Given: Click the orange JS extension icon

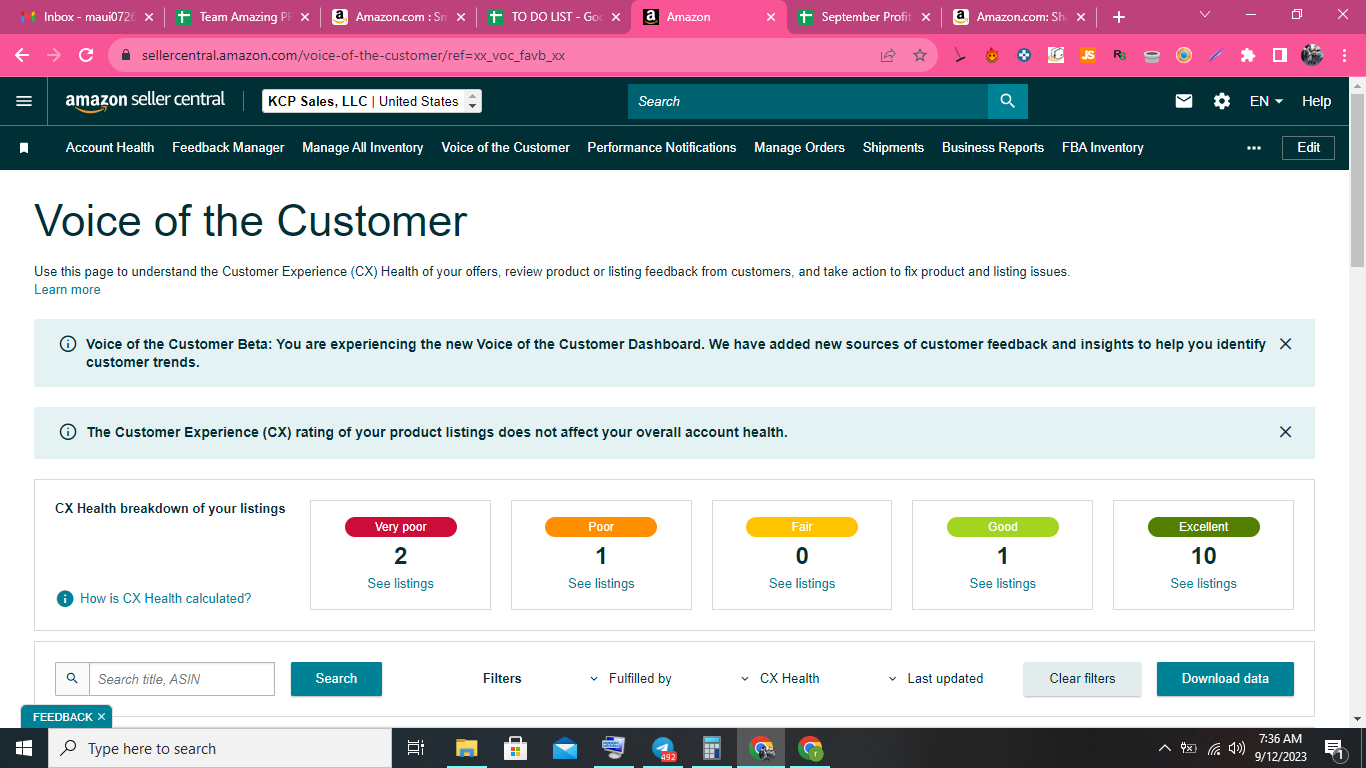Looking at the screenshot, I should (x=1088, y=56).
